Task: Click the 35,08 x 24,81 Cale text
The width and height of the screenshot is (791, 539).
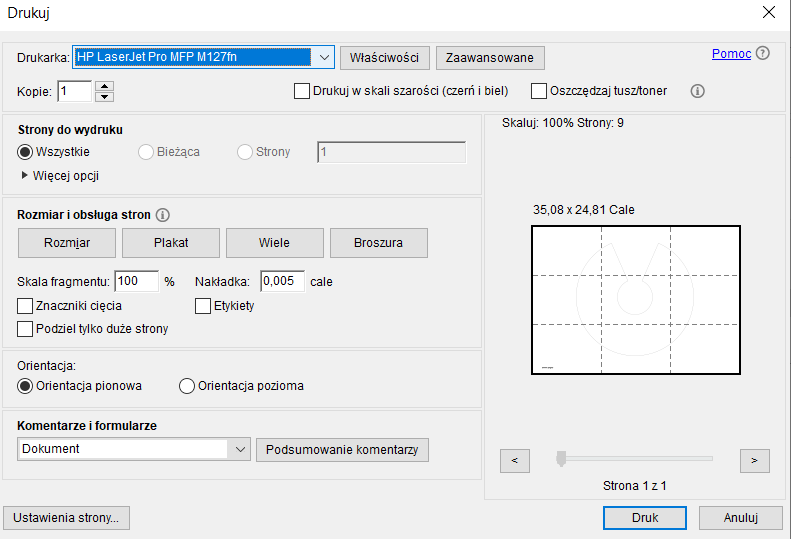Action: point(583,210)
